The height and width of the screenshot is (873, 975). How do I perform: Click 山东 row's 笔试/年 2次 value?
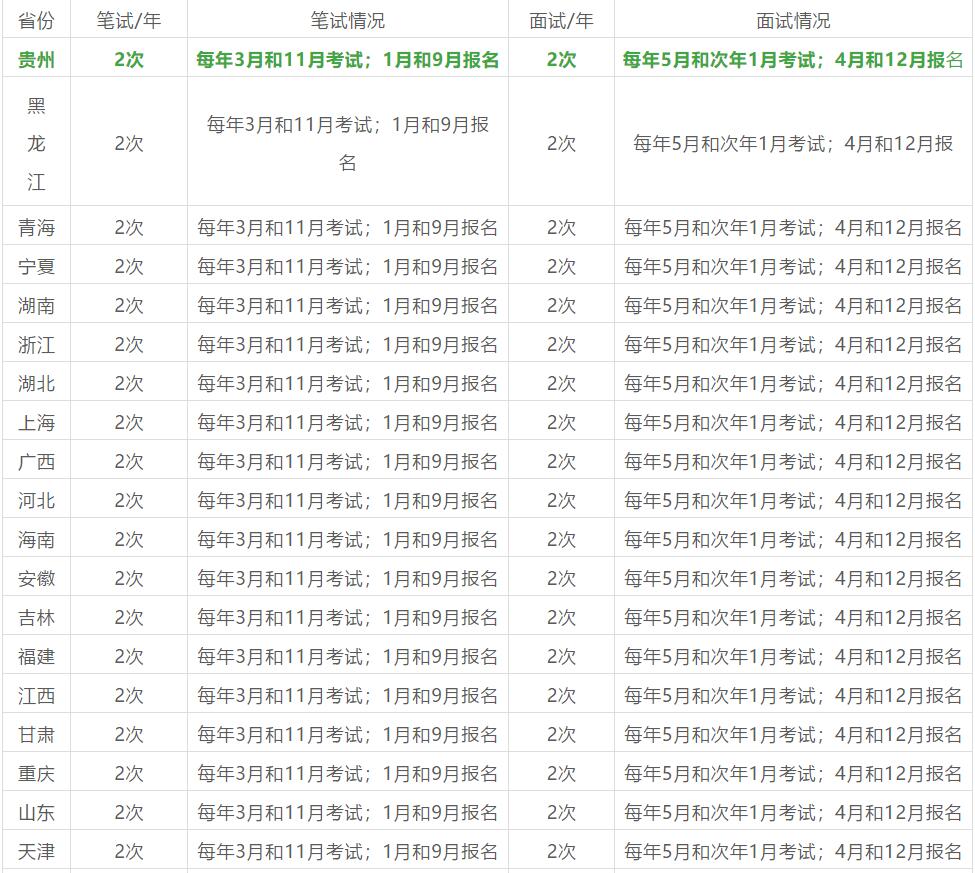click(129, 813)
